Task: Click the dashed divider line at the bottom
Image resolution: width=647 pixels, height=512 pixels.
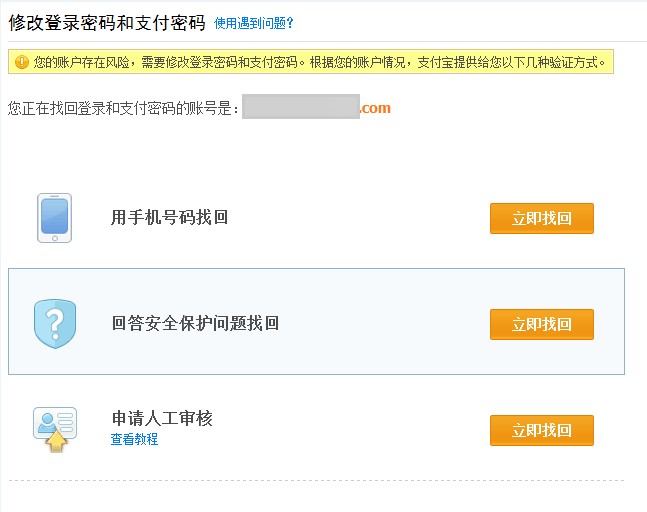Action: point(316,481)
